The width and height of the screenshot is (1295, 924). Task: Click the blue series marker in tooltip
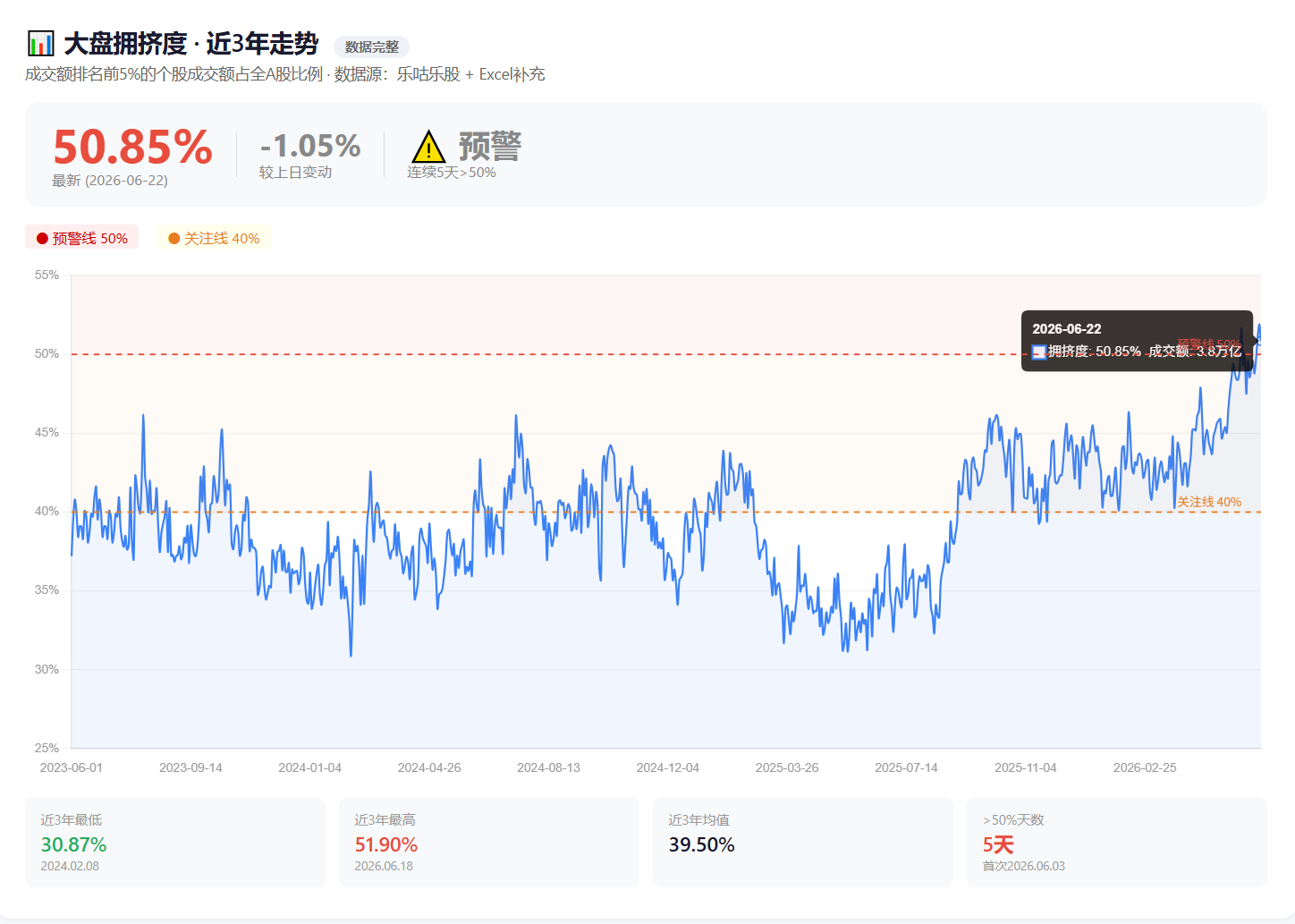pyautogui.click(x=1039, y=352)
